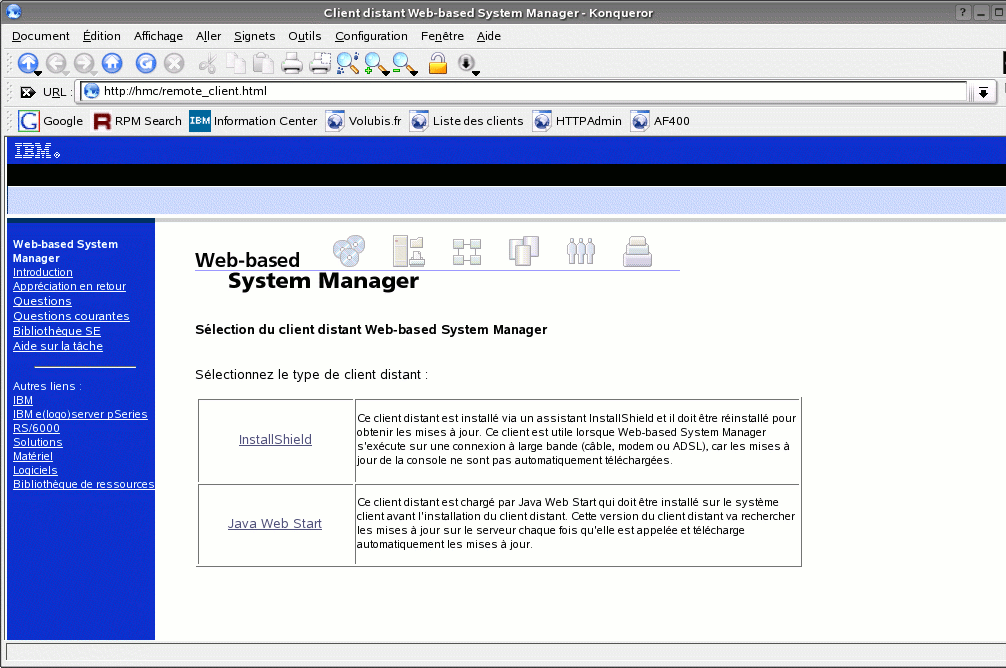Click the Cut scissors icon
1006x668 pixels.
(208, 63)
